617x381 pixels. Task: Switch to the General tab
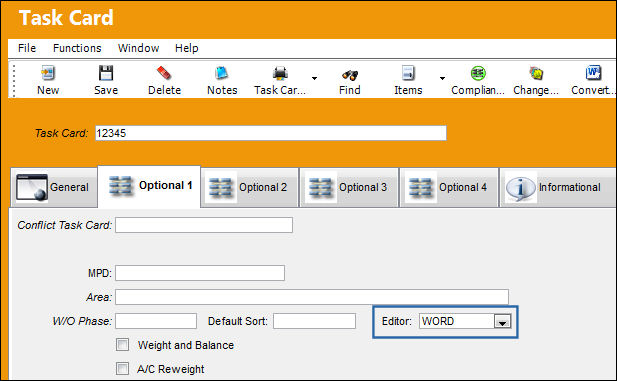(x=54, y=187)
